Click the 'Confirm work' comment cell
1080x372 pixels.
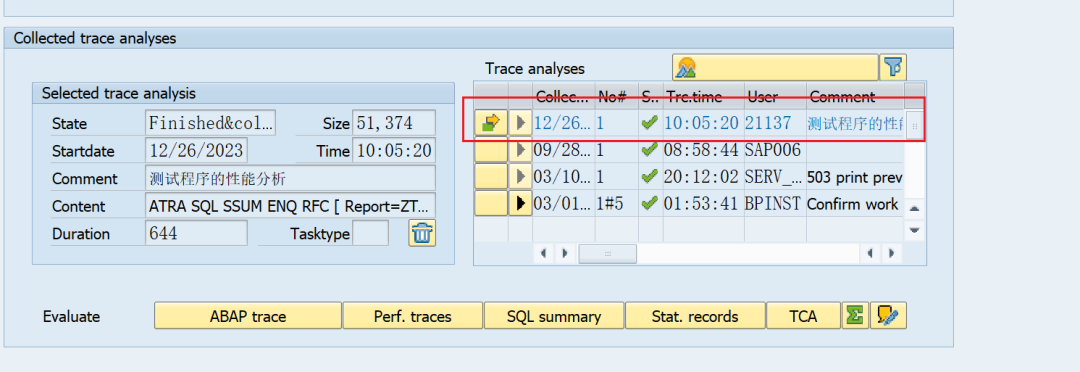coord(854,203)
